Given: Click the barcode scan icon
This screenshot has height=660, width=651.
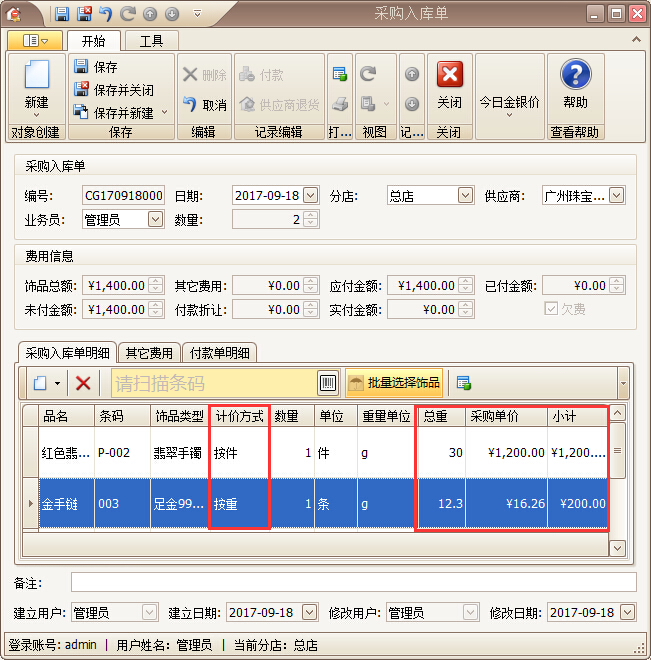Looking at the screenshot, I should pos(328,383).
